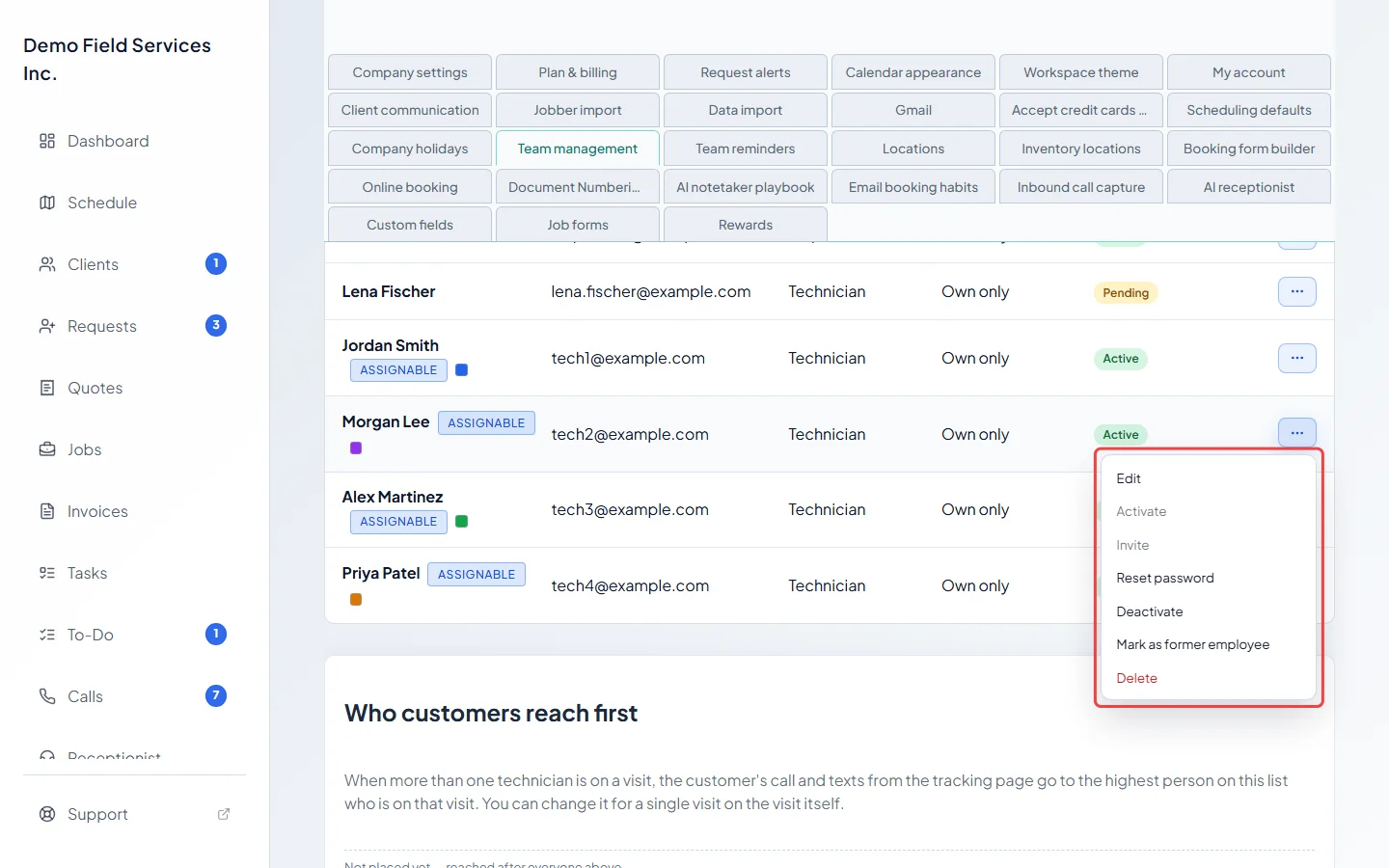Click Alex Martinez's green color swatch
The height and width of the screenshot is (868, 1389).
point(462,521)
